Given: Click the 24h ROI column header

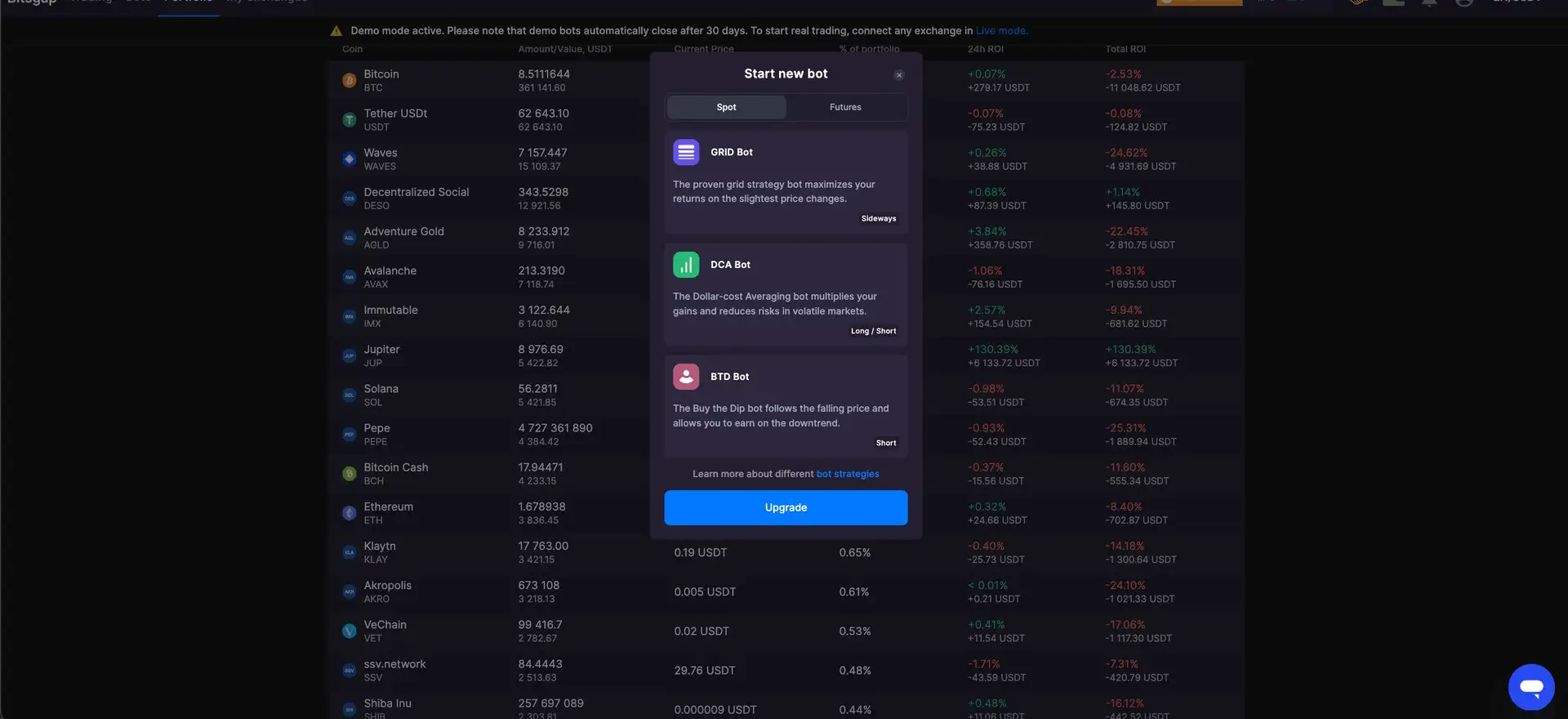Looking at the screenshot, I should coord(985,49).
